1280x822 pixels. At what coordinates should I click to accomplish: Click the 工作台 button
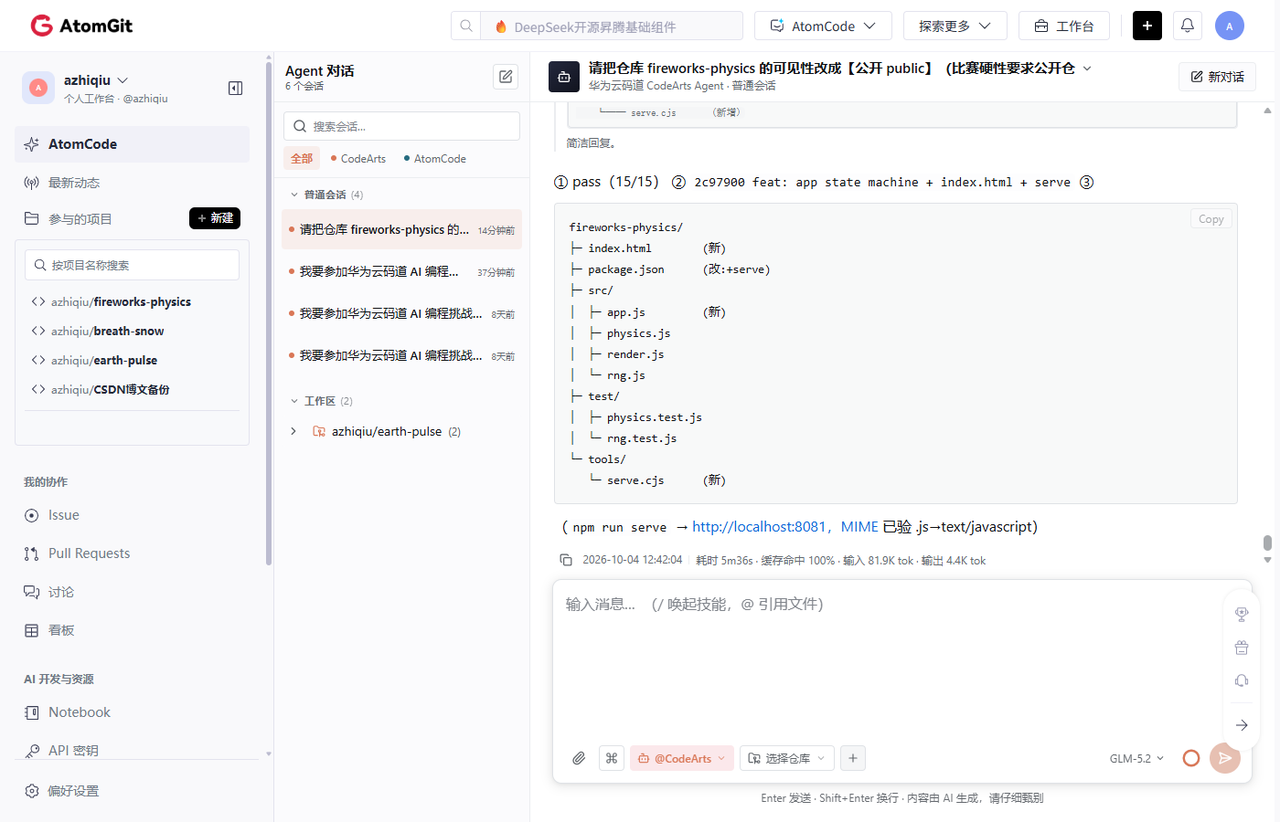1064,26
